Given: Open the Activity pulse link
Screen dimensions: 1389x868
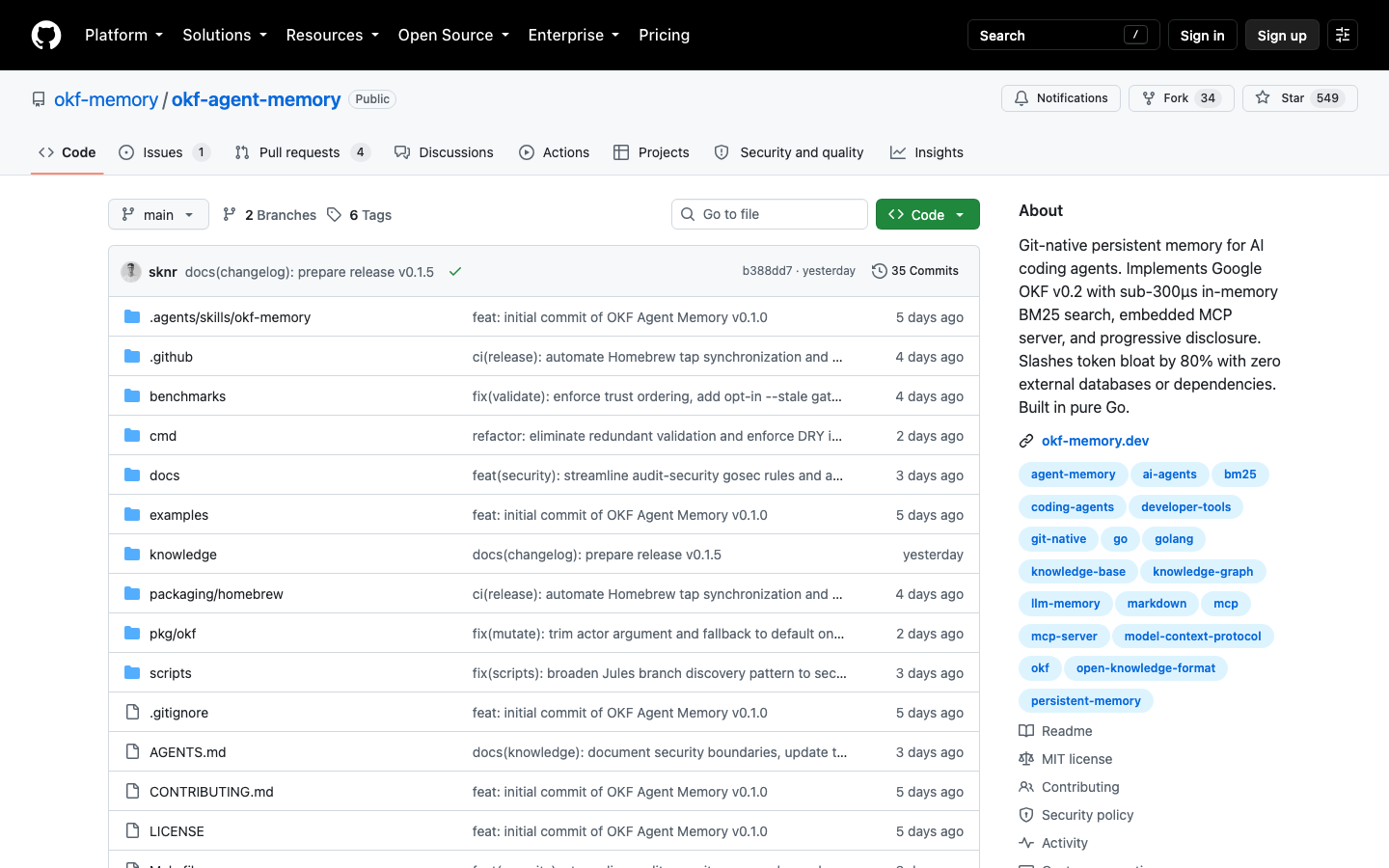Looking at the screenshot, I should [1053, 843].
